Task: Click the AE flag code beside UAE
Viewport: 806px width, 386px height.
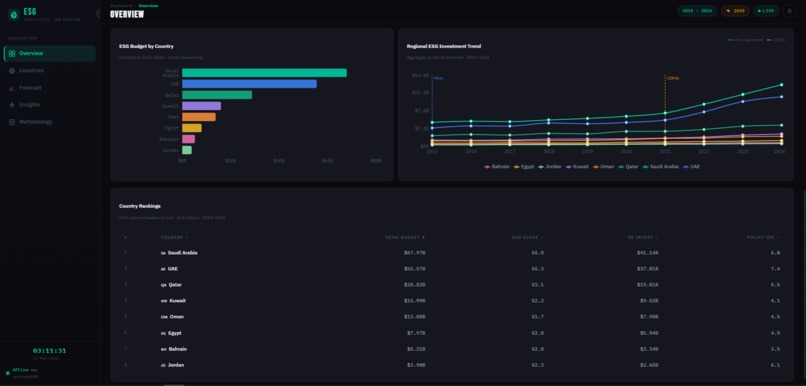Action: coord(163,269)
